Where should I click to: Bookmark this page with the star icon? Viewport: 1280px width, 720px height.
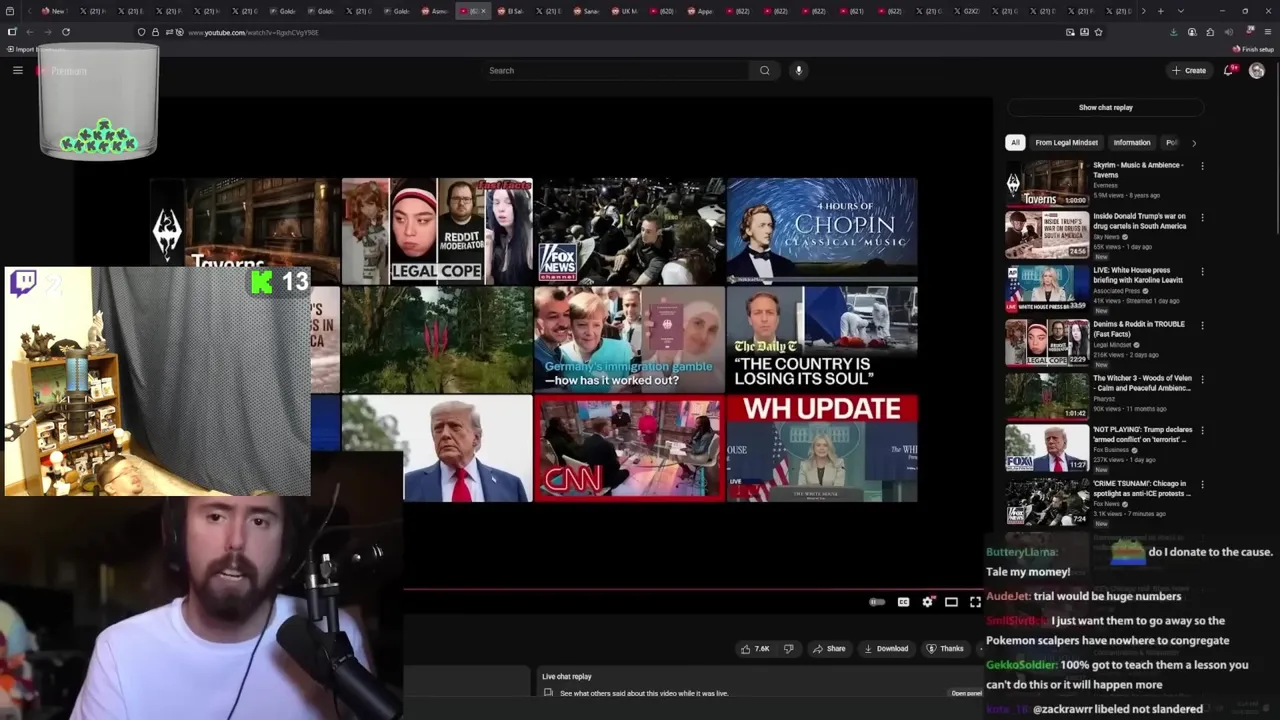click(1098, 32)
